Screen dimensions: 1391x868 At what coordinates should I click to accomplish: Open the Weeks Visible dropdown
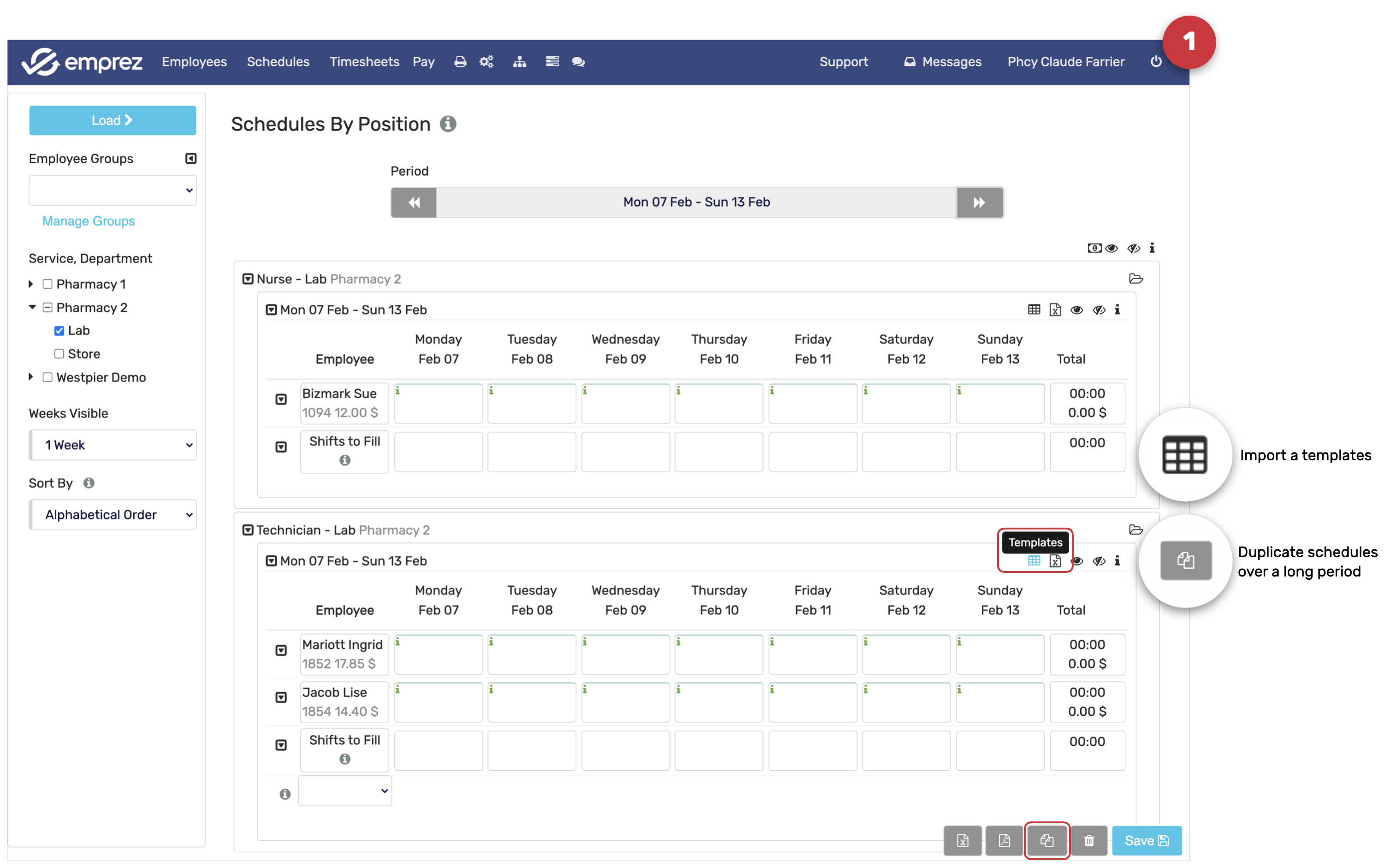tap(113, 445)
